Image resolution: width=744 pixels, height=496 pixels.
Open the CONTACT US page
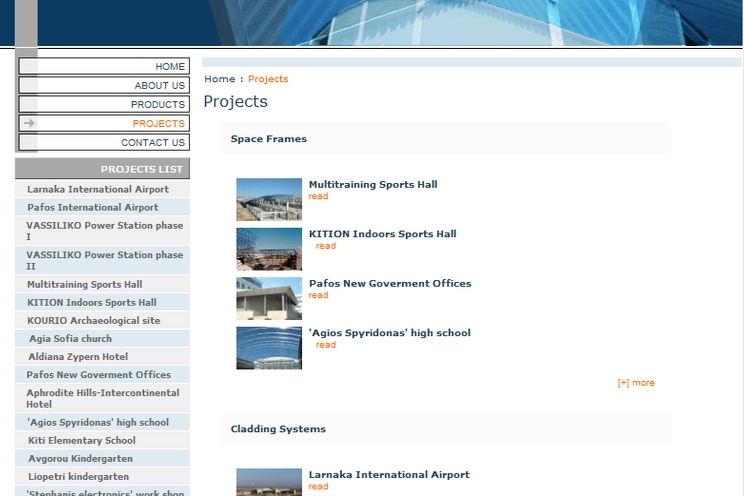[x=104, y=142]
